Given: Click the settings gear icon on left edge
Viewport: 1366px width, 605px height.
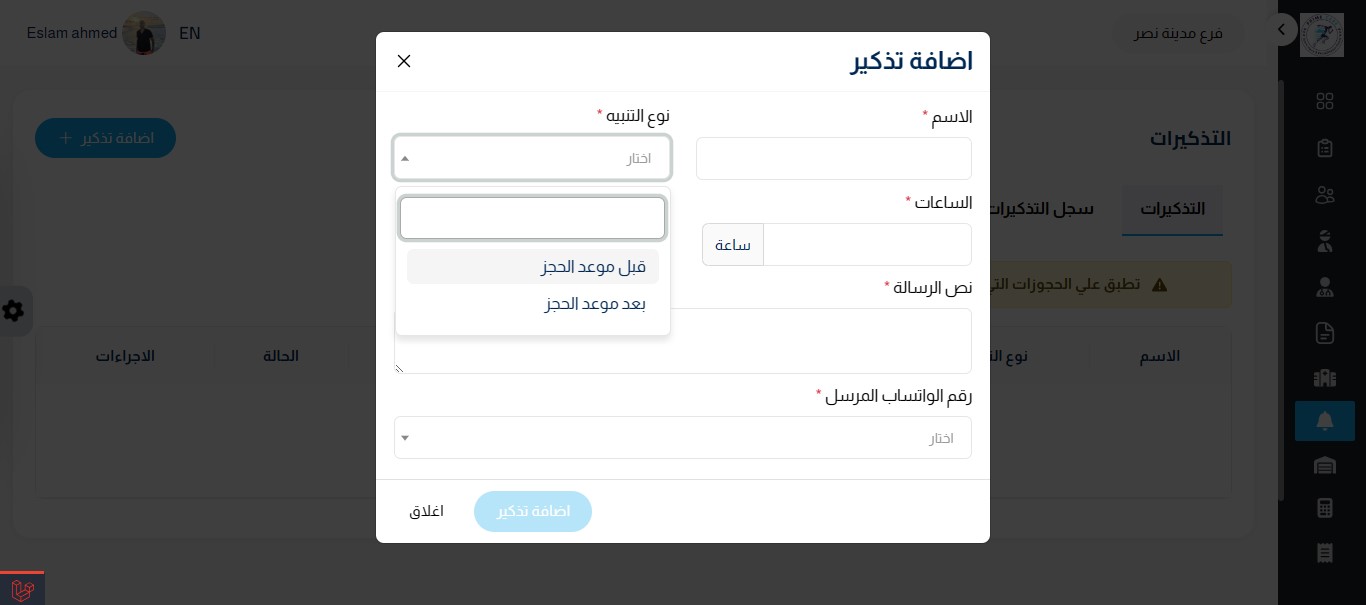Looking at the screenshot, I should point(13,311).
